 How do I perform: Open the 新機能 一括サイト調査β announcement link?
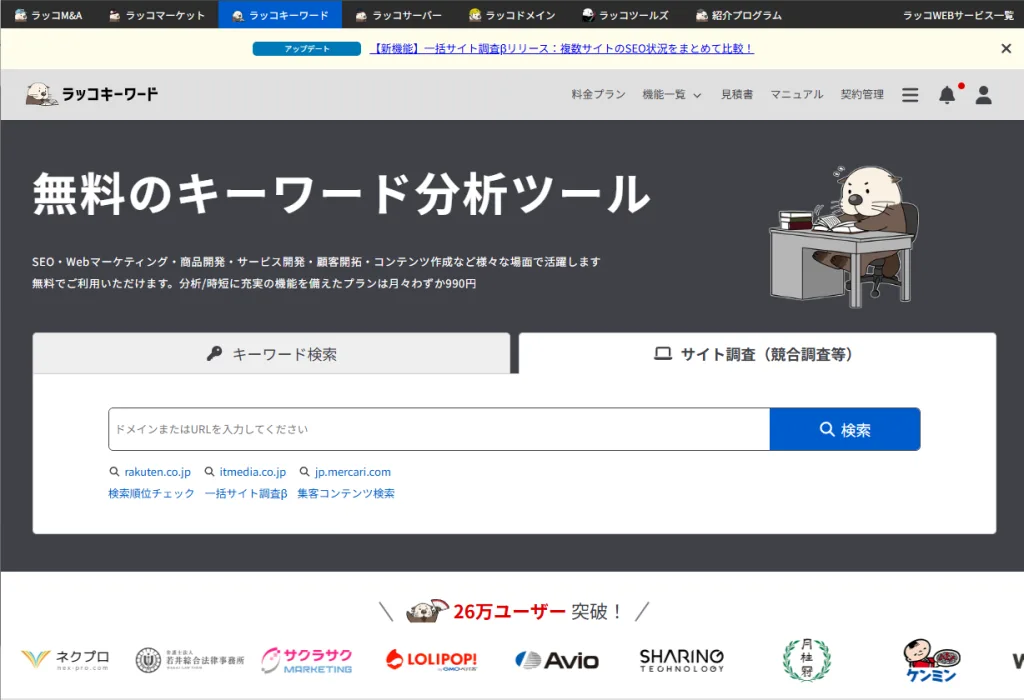pyautogui.click(x=562, y=48)
